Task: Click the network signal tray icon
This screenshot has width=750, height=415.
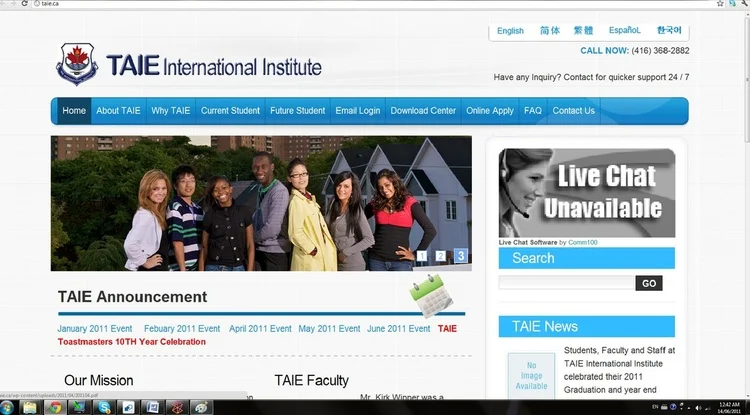Action: click(x=708, y=408)
